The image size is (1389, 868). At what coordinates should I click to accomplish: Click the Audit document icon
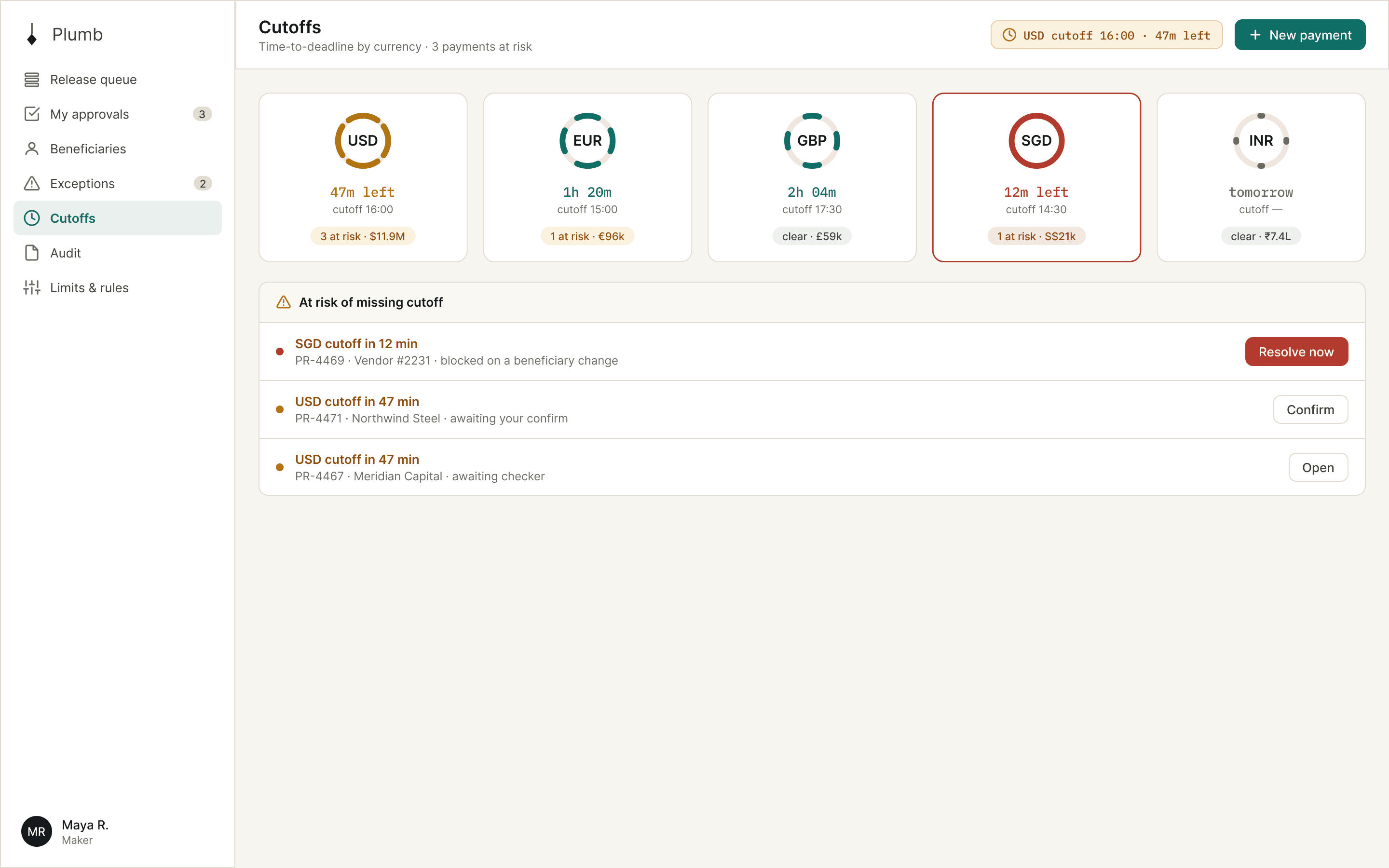point(32,253)
